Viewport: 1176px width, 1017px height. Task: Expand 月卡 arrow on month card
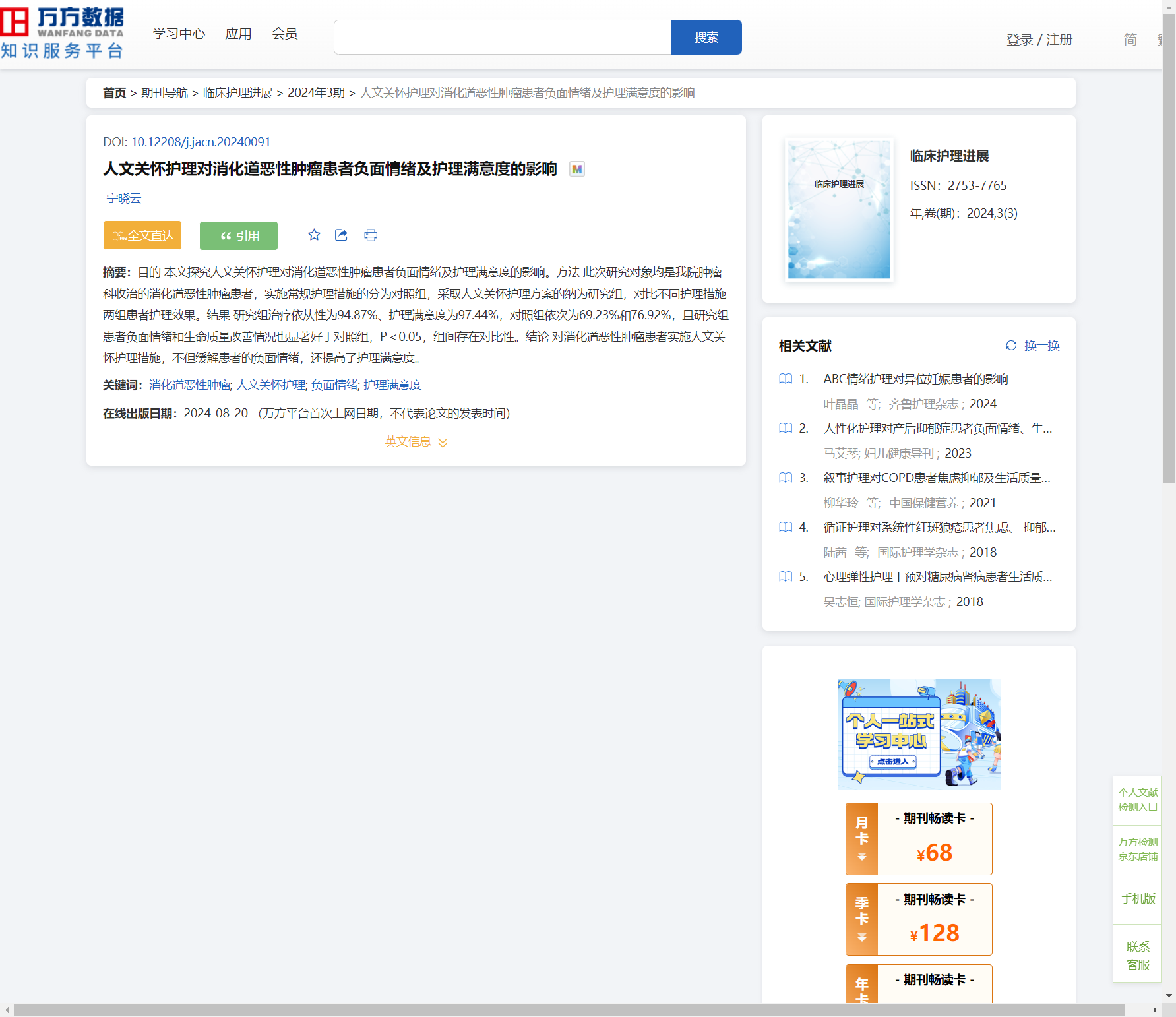click(862, 857)
